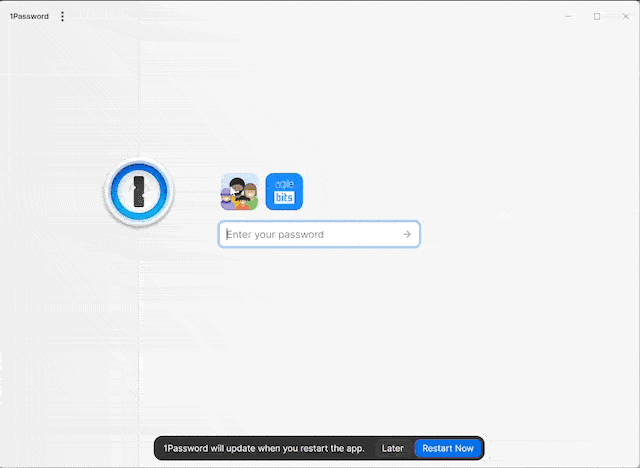
Task: Close the 1Password window
Action: tap(625, 16)
